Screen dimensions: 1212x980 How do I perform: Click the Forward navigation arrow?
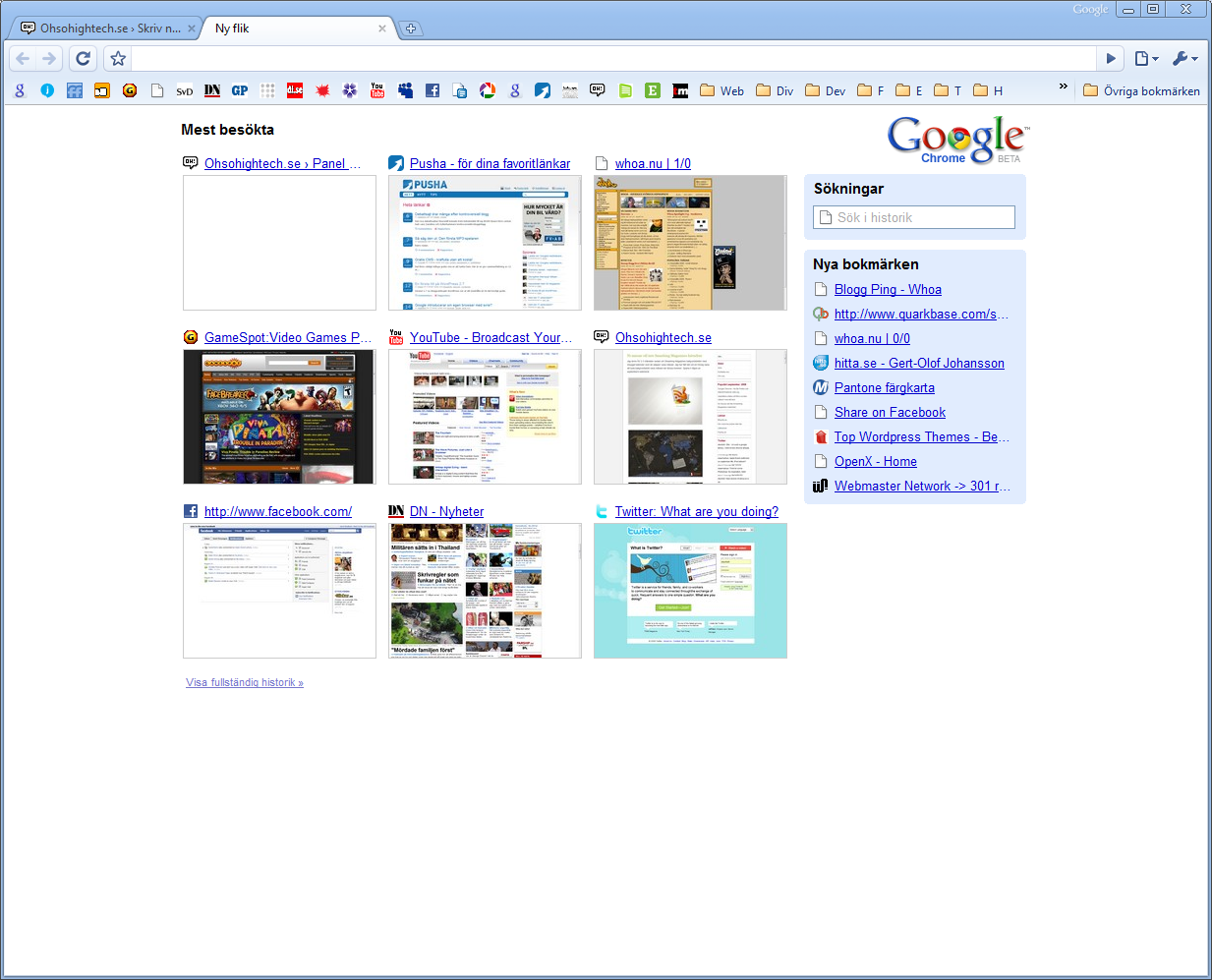pyautogui.click(x=49, y=59)
